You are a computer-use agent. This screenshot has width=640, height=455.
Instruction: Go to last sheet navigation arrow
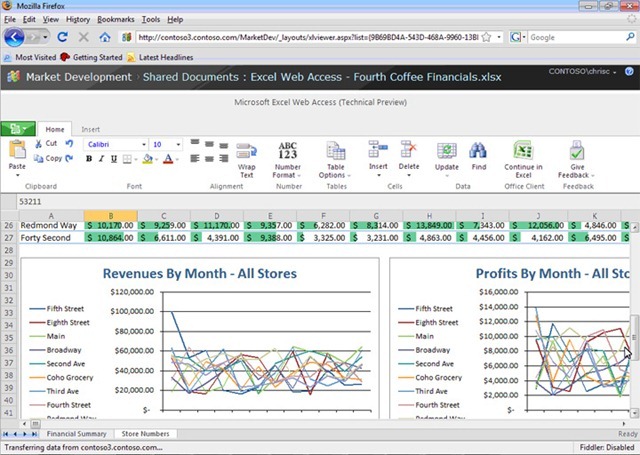pos(34,434)
